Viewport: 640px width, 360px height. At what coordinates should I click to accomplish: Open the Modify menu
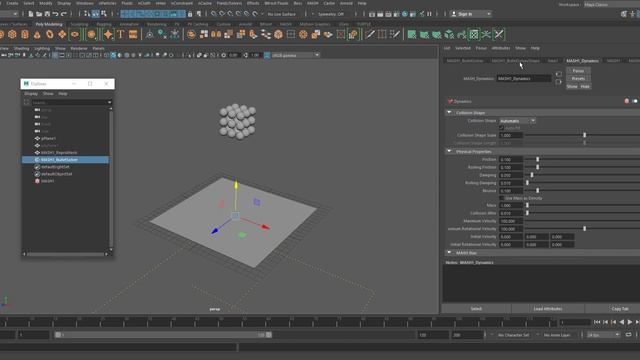45,3
